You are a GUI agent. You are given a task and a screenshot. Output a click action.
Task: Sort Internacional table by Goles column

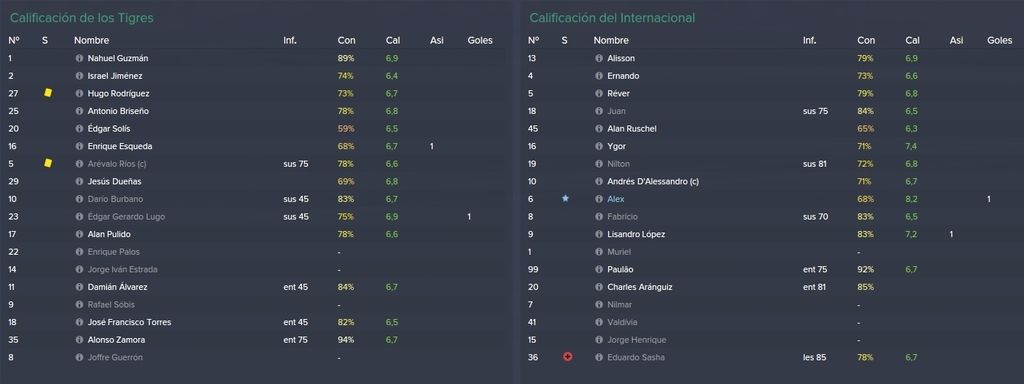[x=1000, y=40]
